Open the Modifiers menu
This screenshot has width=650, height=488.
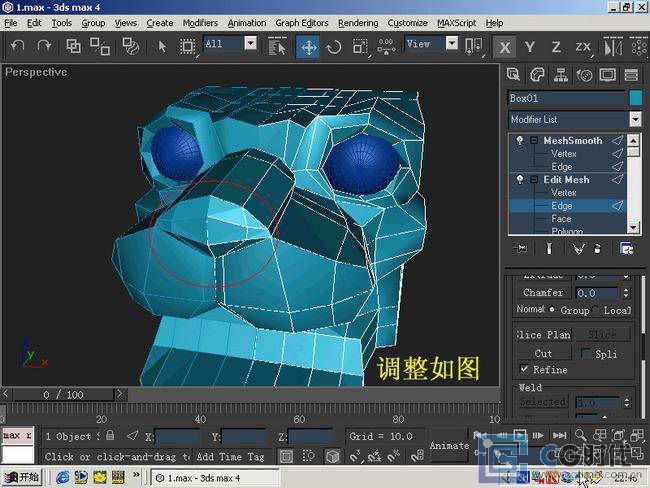click(200, 23)
